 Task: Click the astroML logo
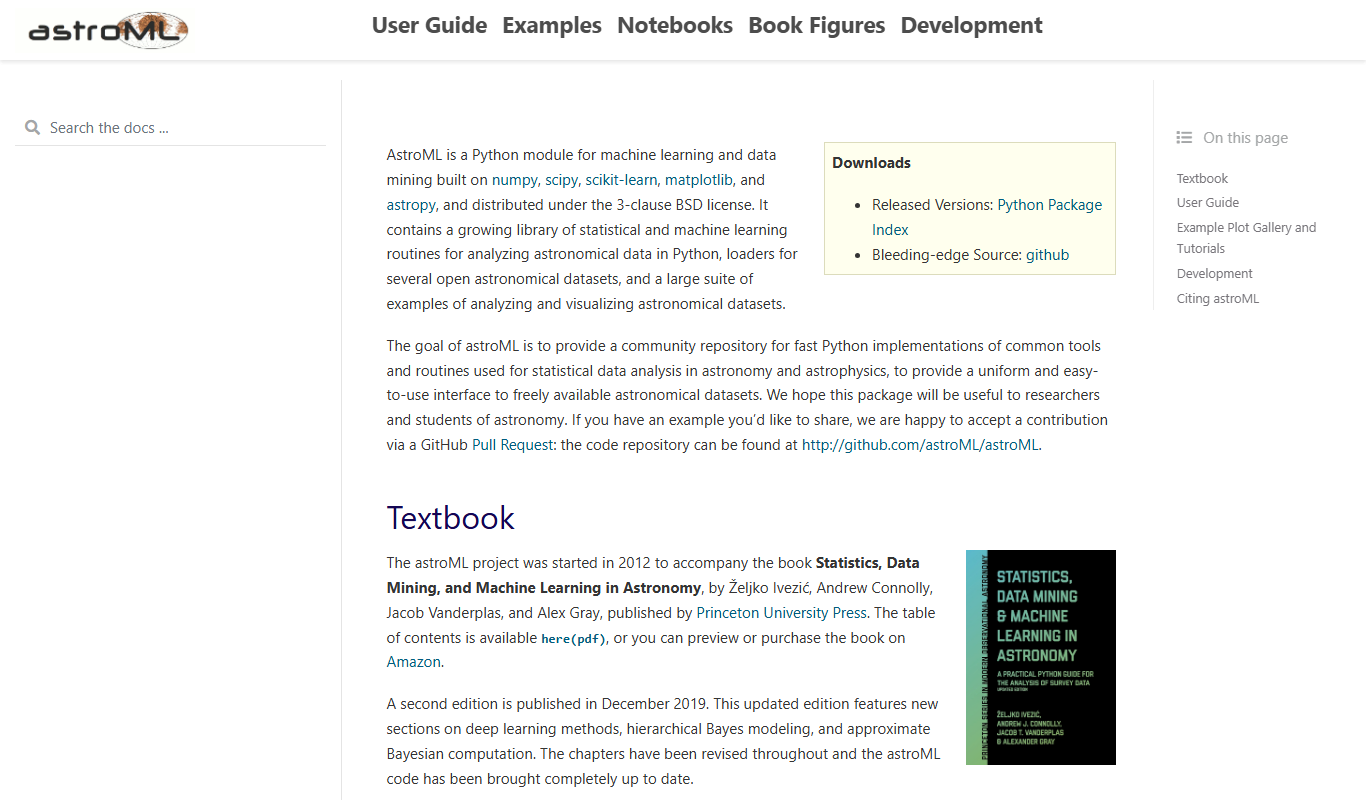(x=108, y=31)
